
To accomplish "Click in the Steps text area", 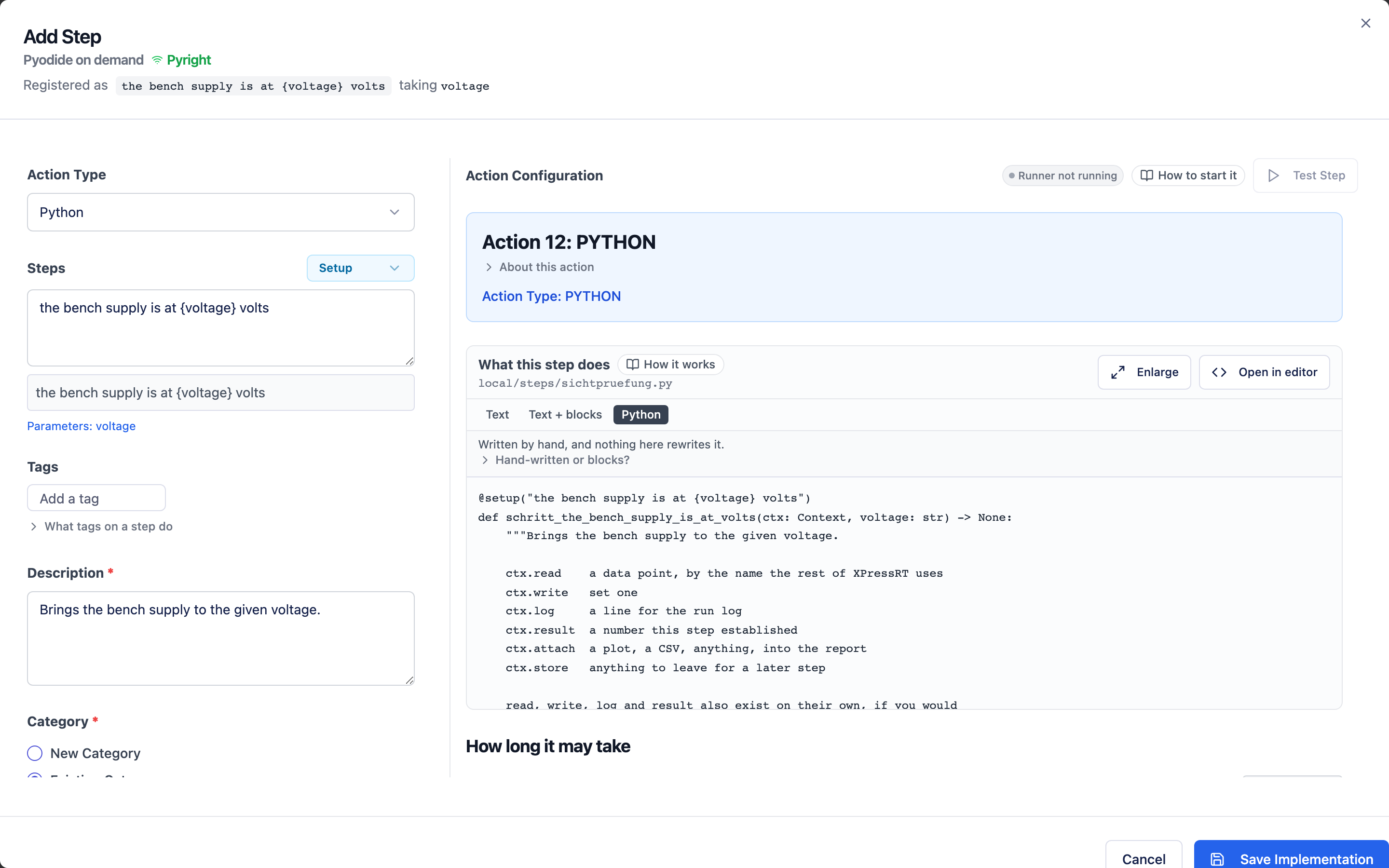I will pyautogui.click(x=220, y=328).
